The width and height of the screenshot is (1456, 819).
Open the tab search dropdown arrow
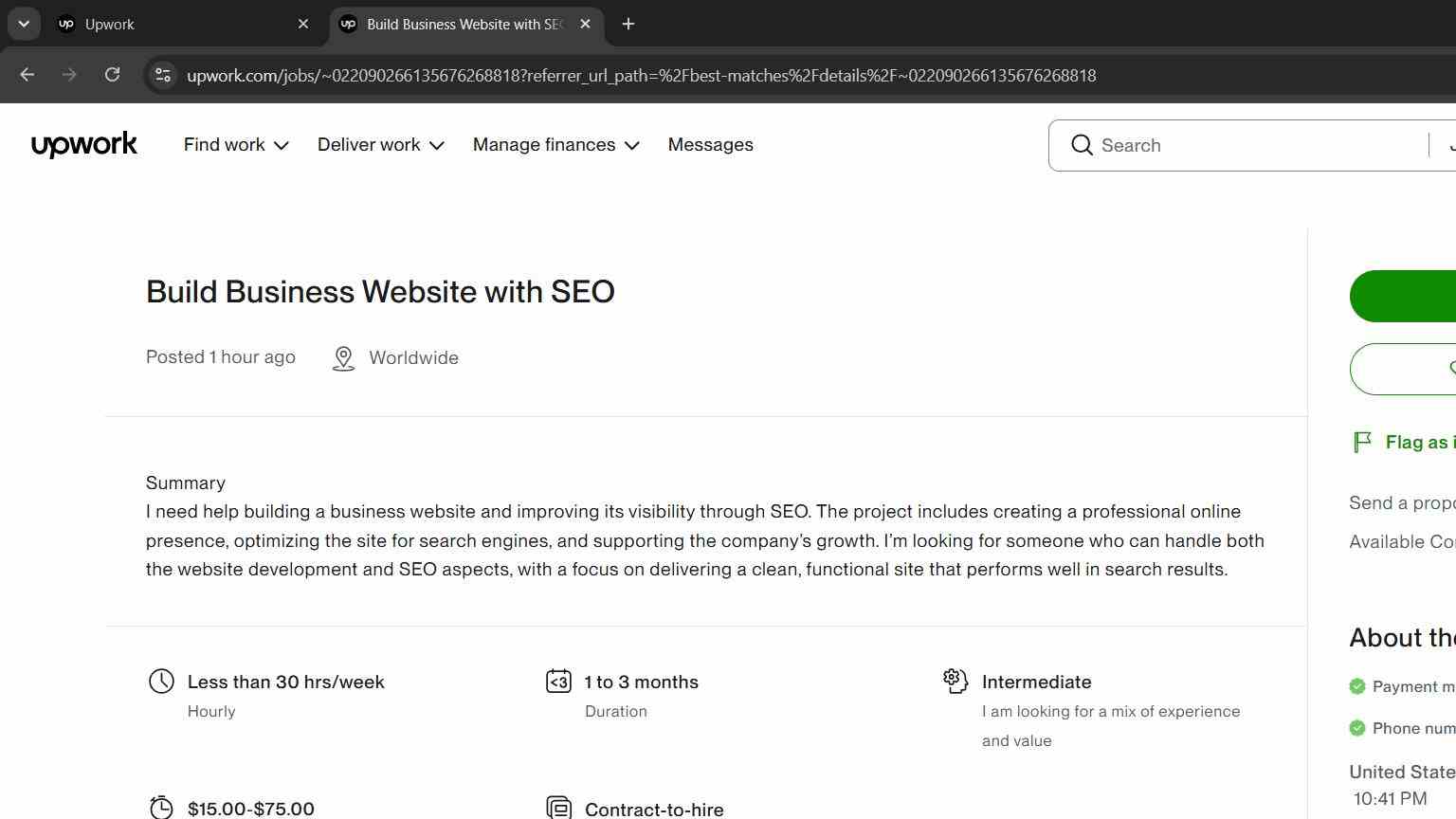(x=24, y=24)
